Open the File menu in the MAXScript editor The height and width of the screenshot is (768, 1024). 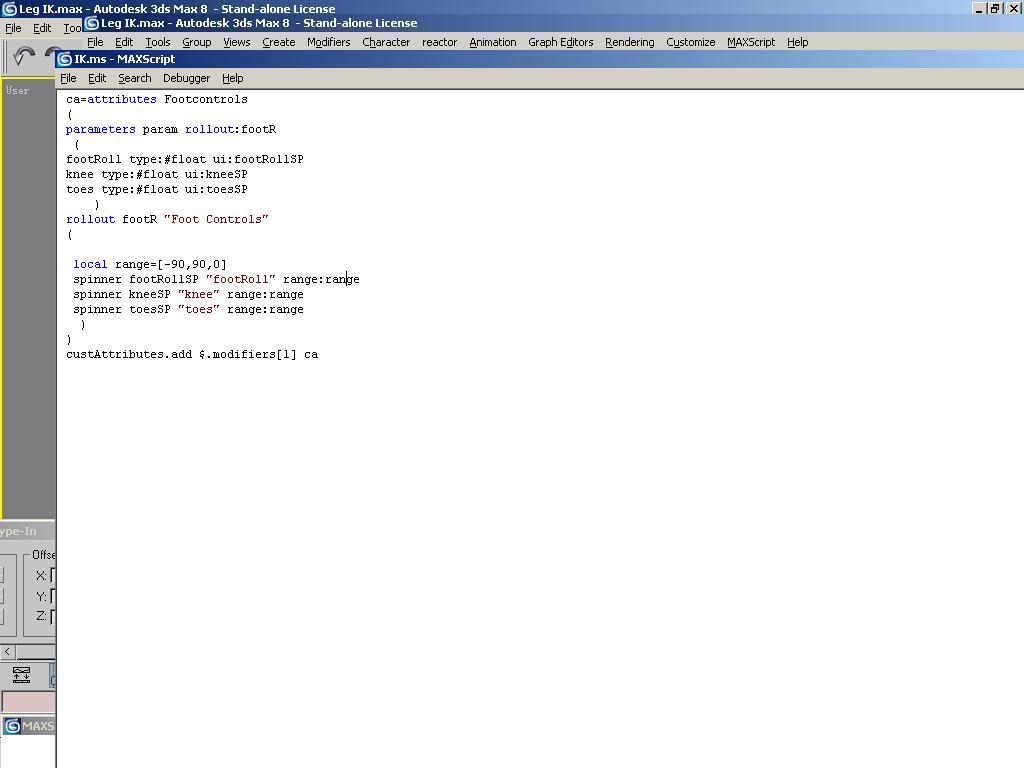[x=68, y=78]
